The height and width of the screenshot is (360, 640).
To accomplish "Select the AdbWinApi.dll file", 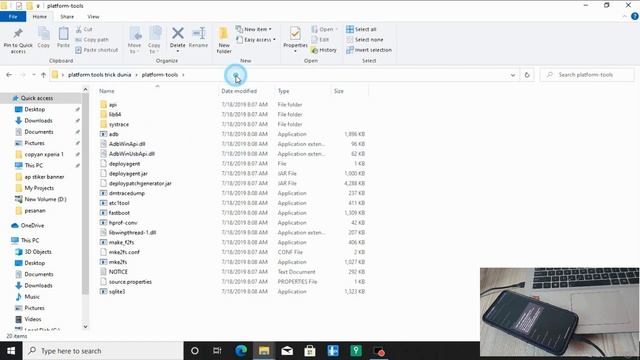I will pos(127,144).
